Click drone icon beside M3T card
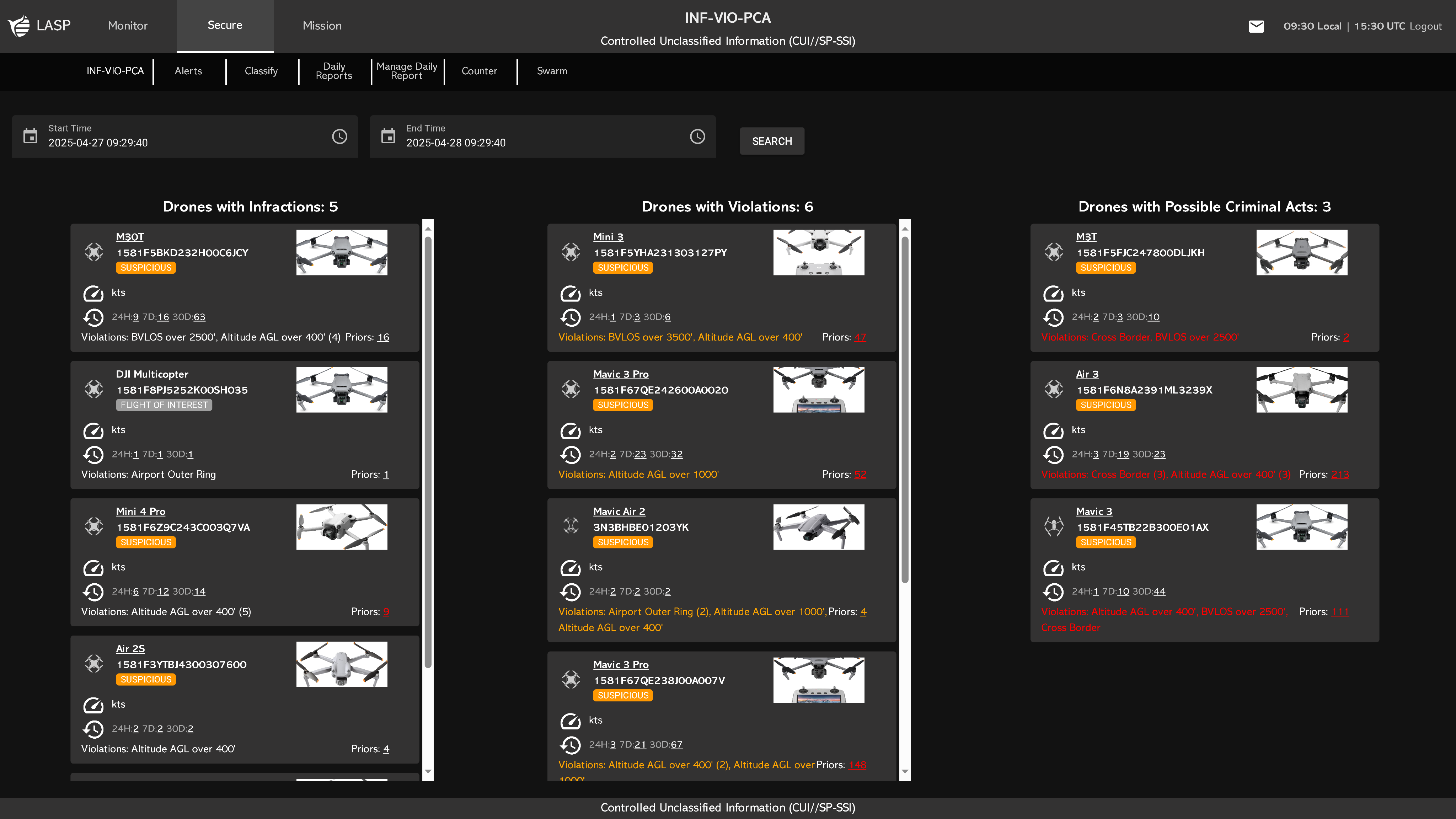The height and width of the screenshot is (819, 1456). coord(1054,252)
